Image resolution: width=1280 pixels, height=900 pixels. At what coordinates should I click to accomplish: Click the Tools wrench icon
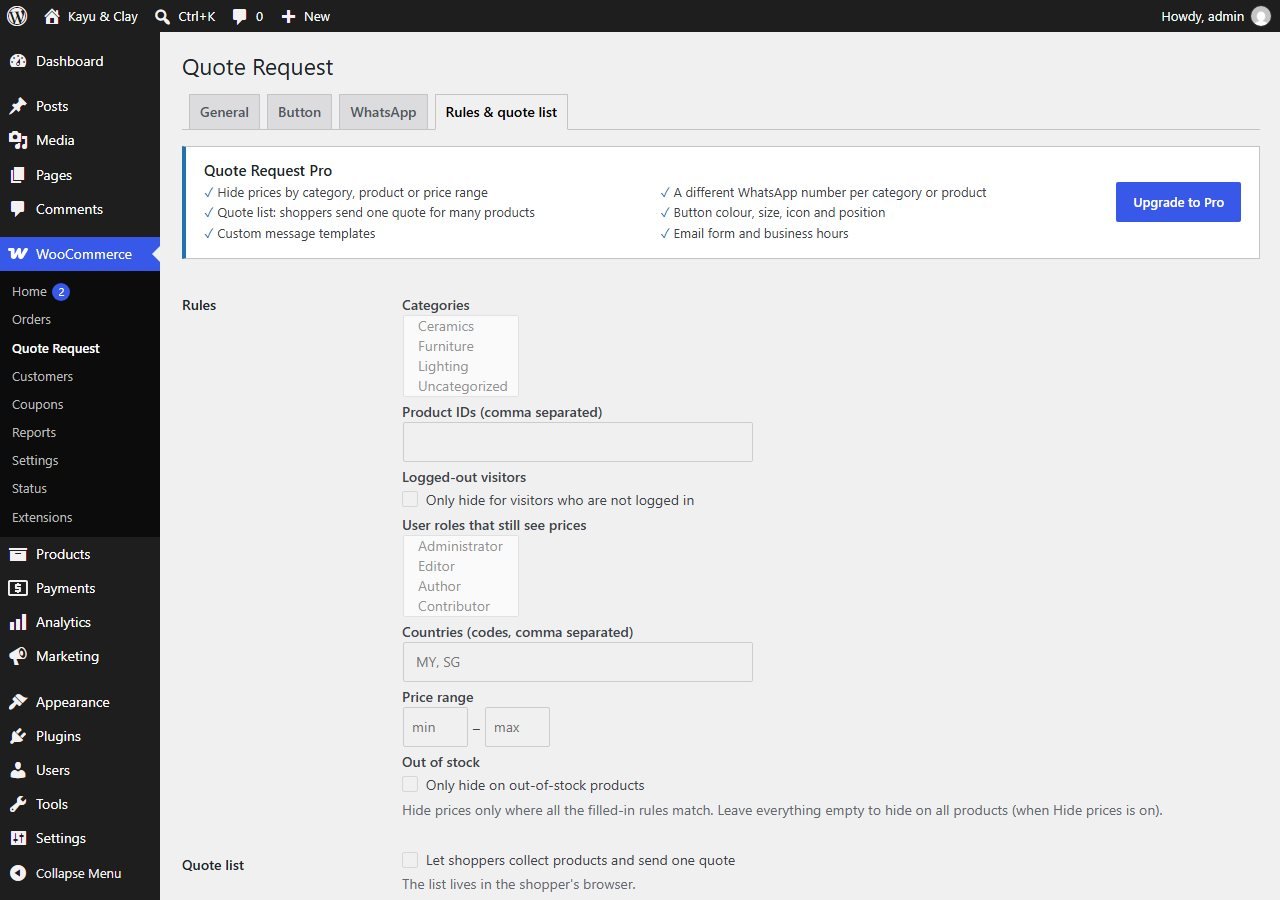[x=18, y=804]
